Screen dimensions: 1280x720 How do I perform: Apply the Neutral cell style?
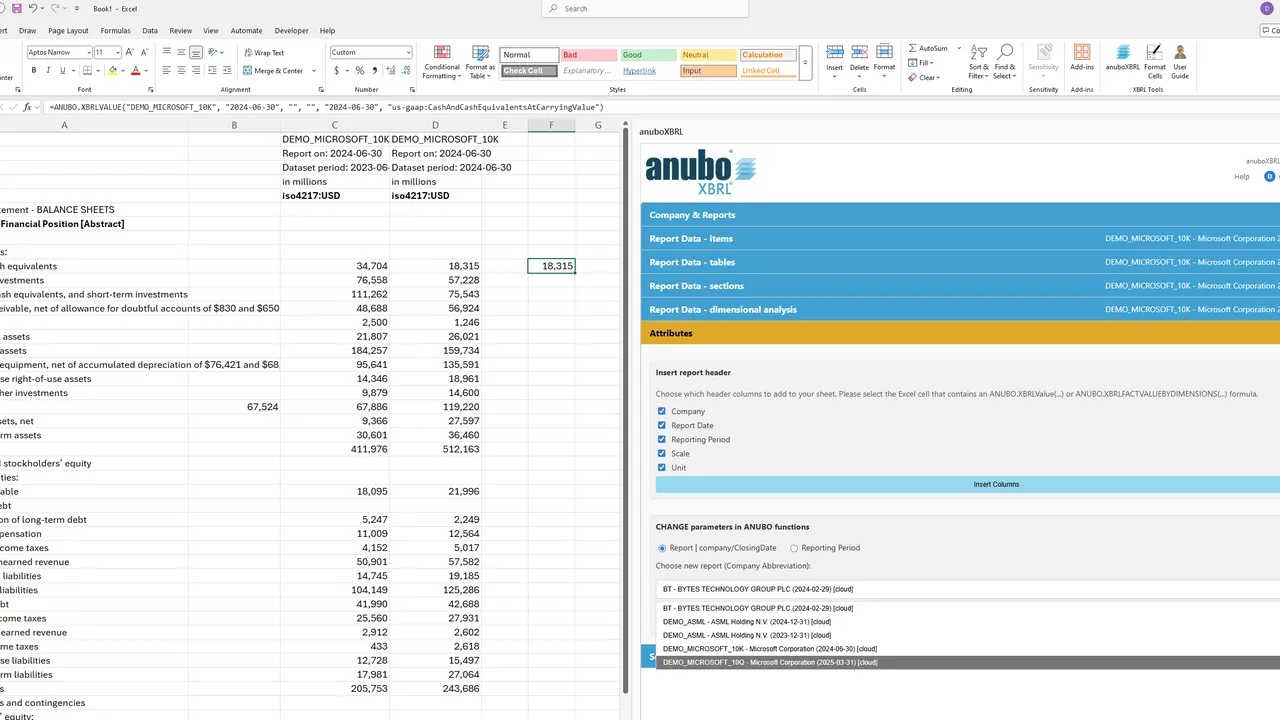pos(707,55)
